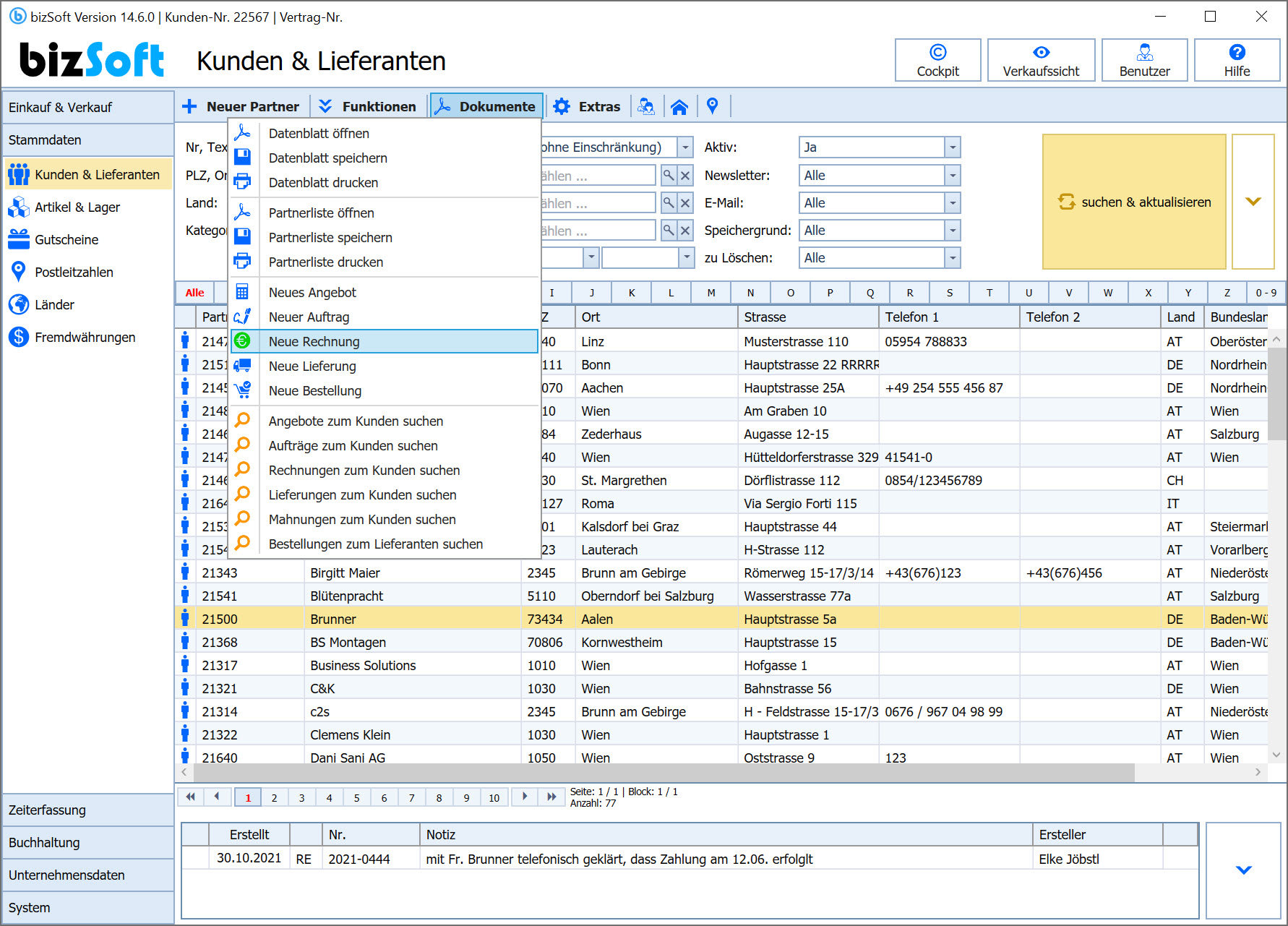Click Partnerliste speichern disk icon
The width and height of the screenshot is (1288, 926).
243,237
